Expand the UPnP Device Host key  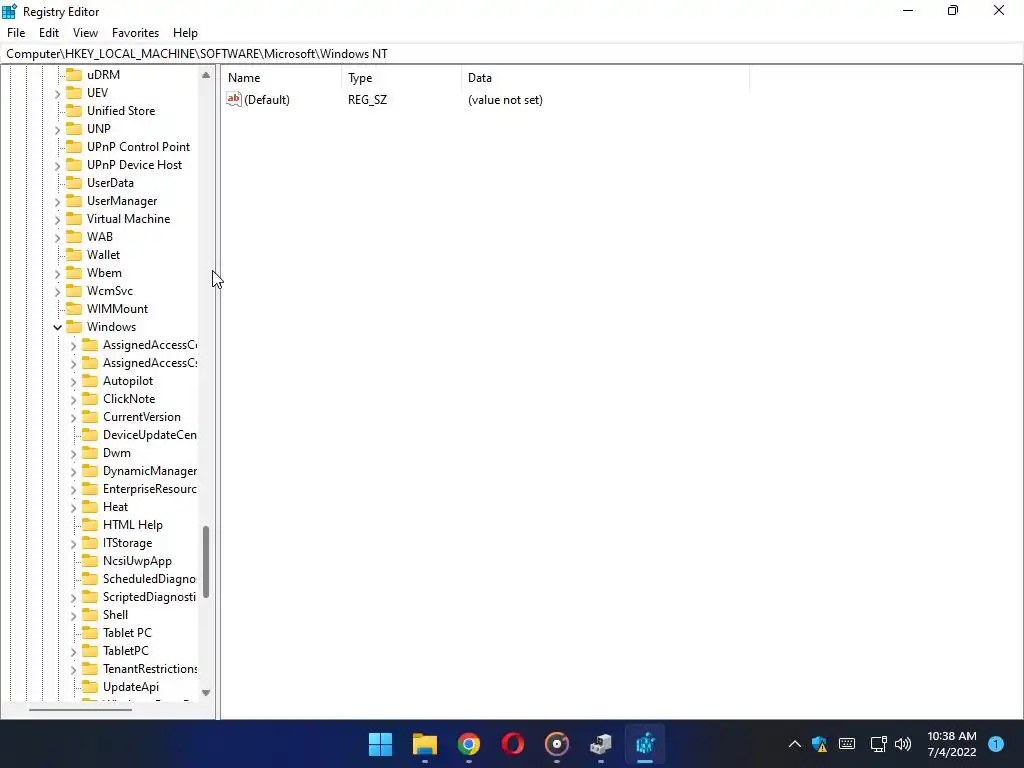pos(57,165)
